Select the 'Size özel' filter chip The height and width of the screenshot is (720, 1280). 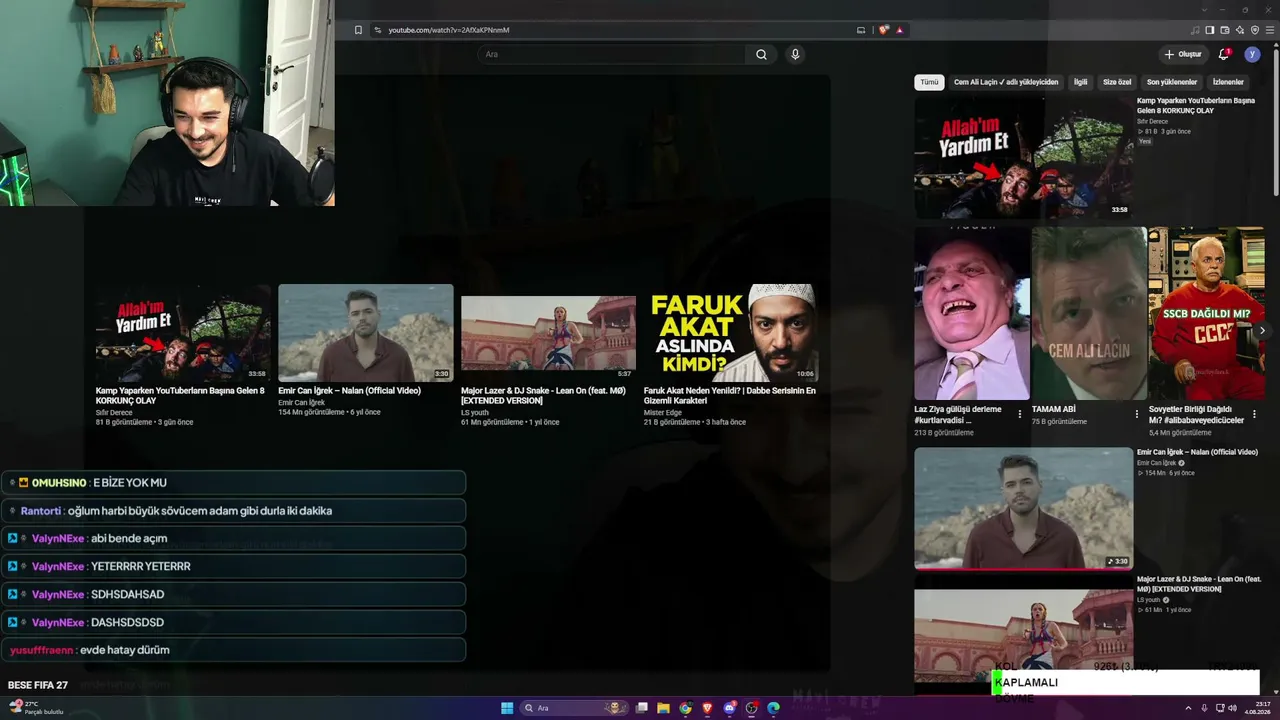point(1117,82)
